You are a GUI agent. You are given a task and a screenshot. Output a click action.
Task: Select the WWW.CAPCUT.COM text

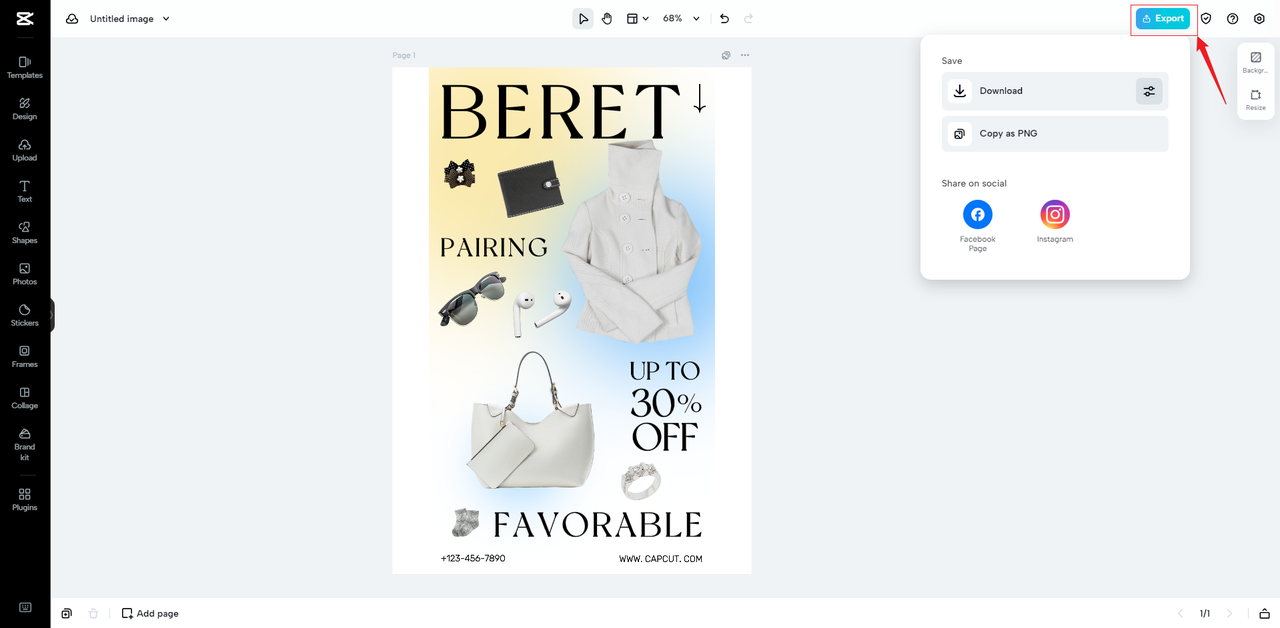(660, 559)
